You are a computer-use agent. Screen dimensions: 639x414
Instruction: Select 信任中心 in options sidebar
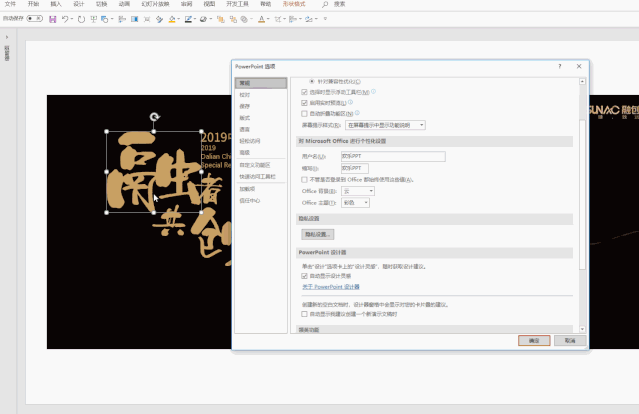point(250,200)
